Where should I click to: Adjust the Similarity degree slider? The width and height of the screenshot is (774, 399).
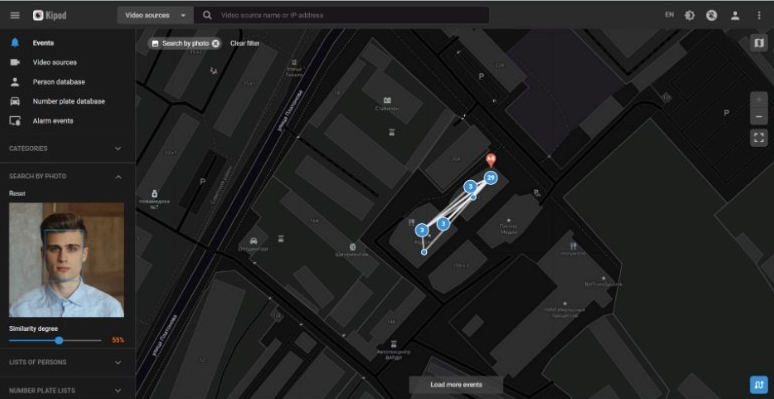click(59, 340)
